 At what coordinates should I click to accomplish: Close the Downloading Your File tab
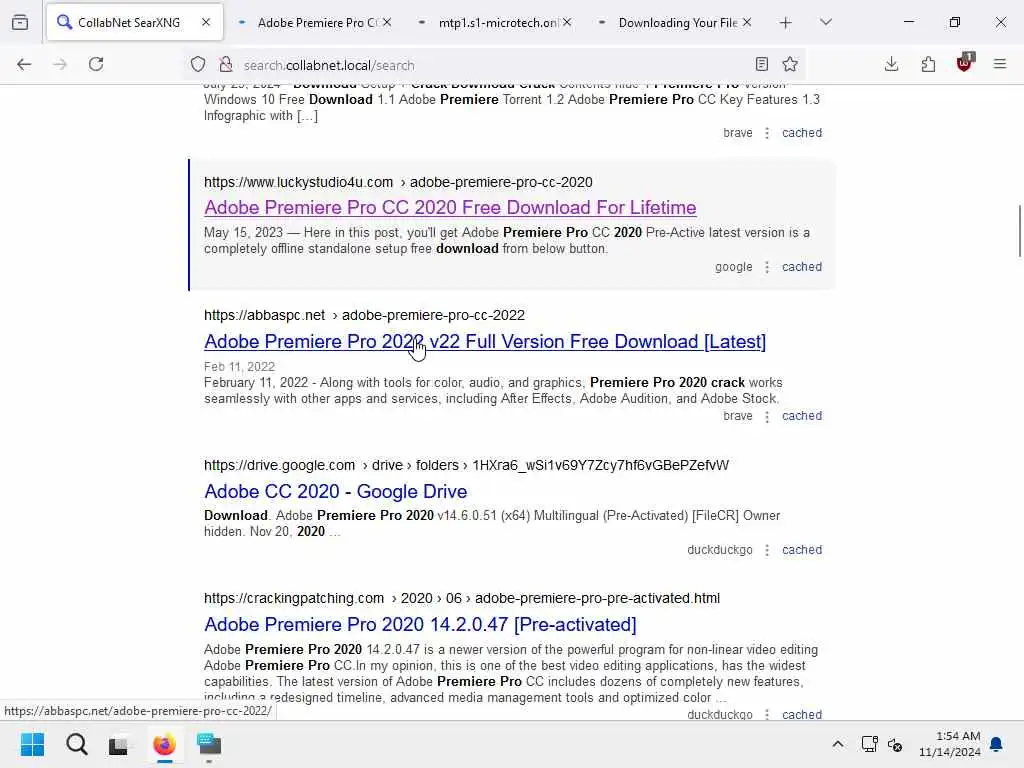[747, 22]
